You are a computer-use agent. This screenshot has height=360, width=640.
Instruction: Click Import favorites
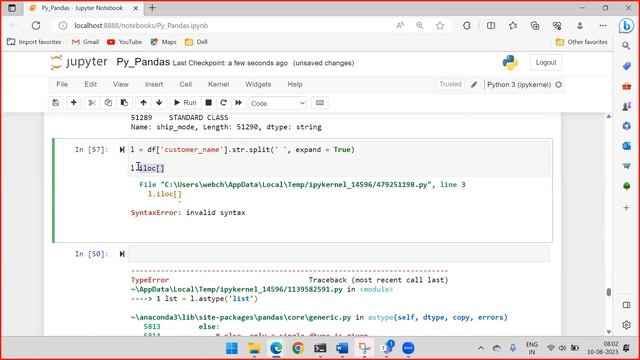click(x=34, y=42)
